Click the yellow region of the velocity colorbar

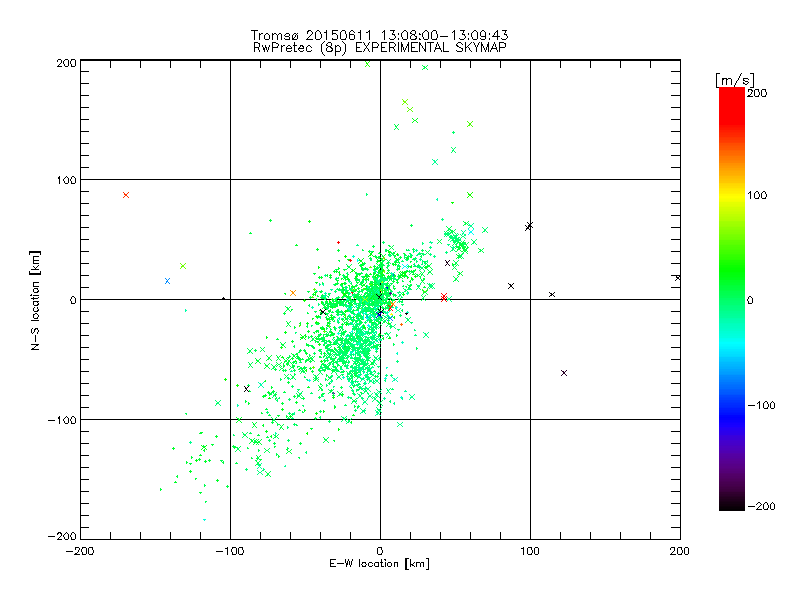732,196
